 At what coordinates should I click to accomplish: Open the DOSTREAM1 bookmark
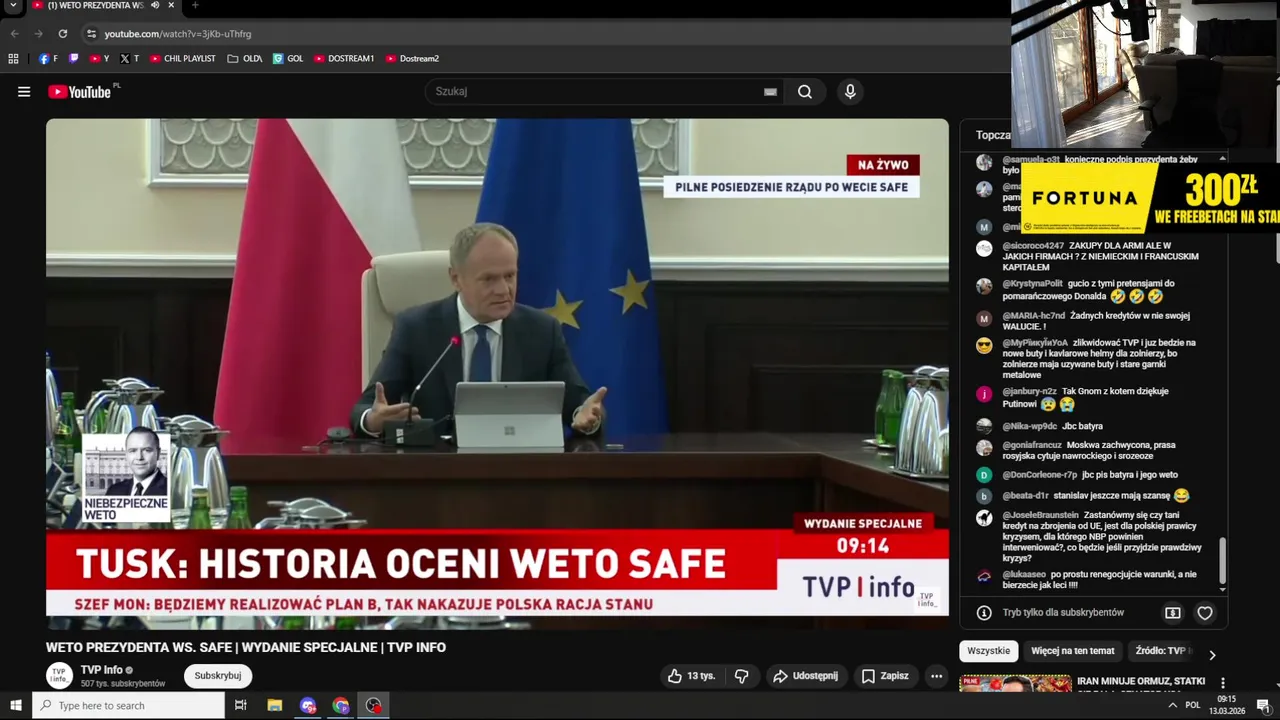pyautogui.click(x=344, y=59)
